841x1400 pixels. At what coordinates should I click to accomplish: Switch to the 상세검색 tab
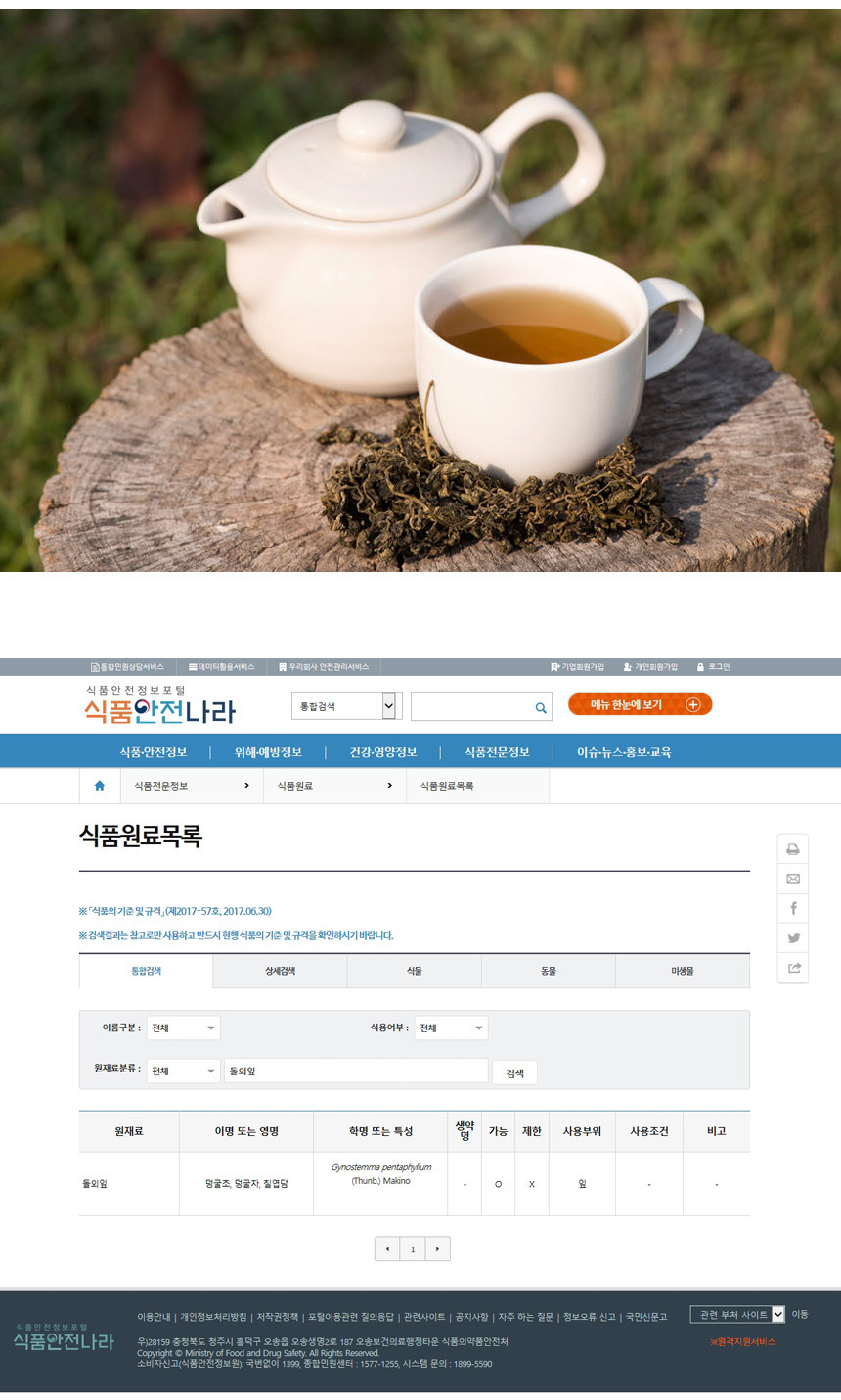(x=280, y=972)
